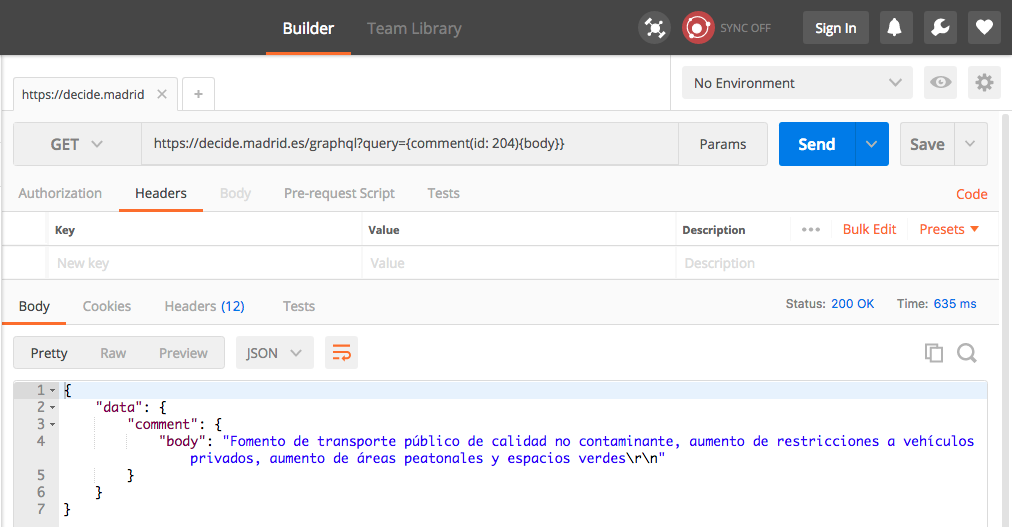Add a new request tab with plus
Image resolution: width=1012 pixels, height=527 pixels.
198,94
